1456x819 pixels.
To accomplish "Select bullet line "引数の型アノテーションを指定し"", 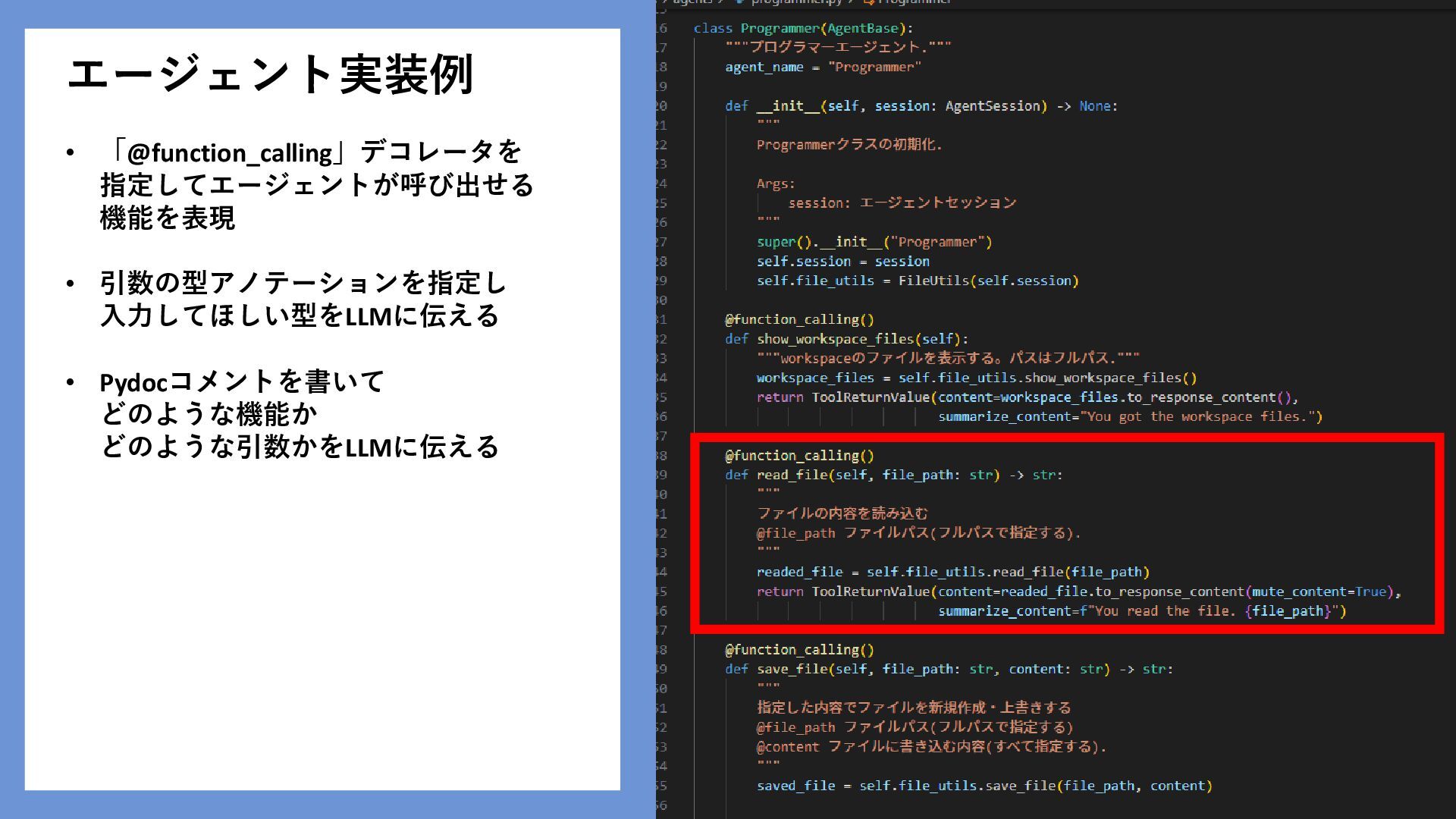I will tap(303, 283).
